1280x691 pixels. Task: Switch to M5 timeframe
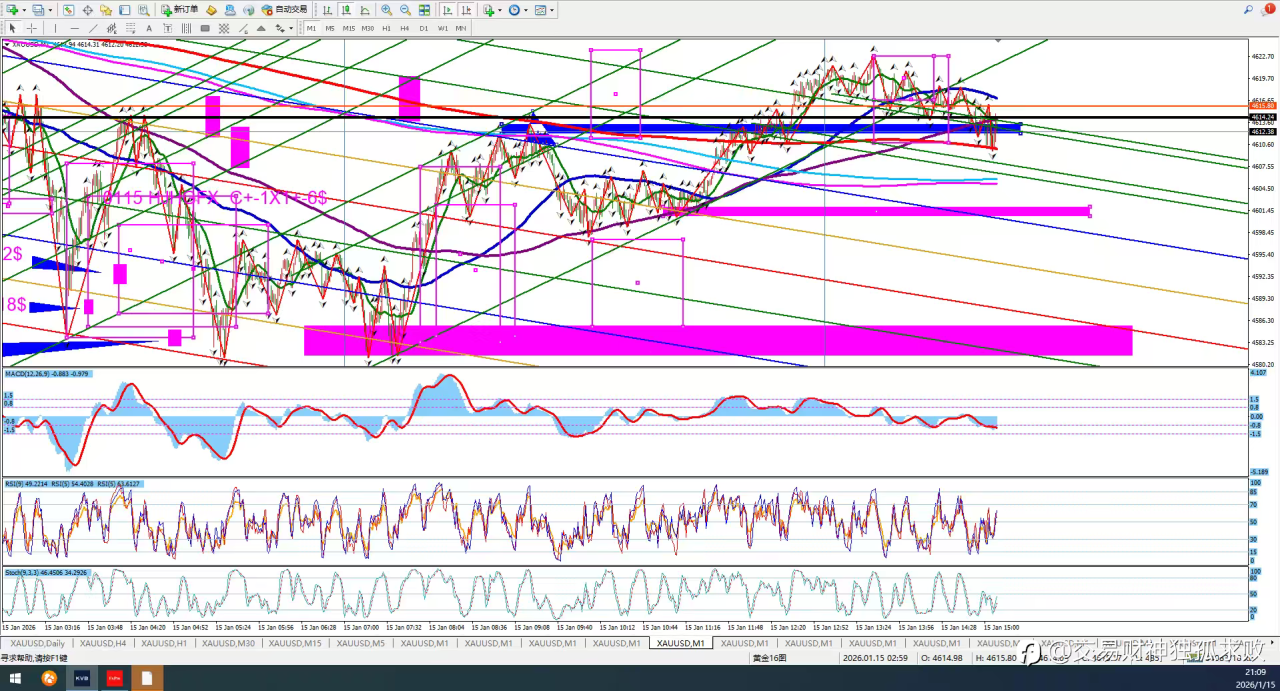point(330,28)
